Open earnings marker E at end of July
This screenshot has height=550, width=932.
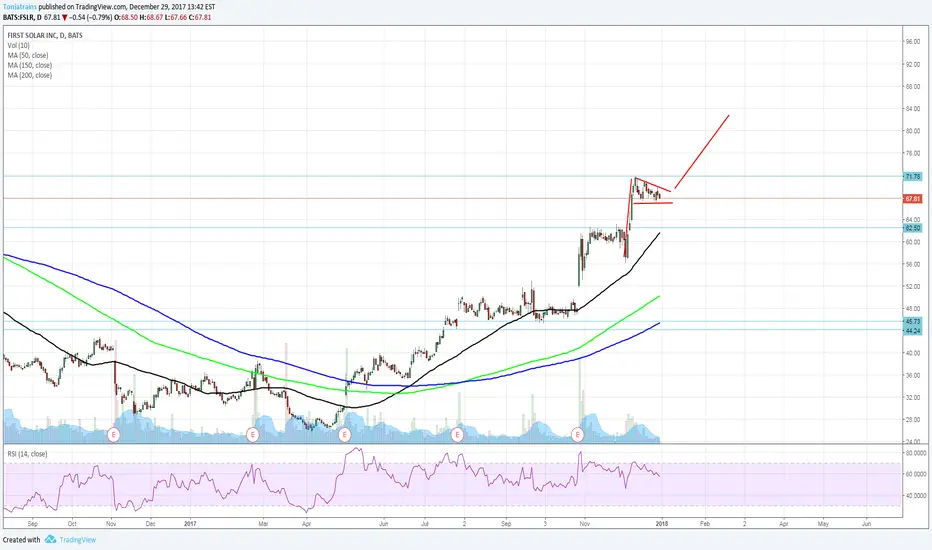tap(457, 435)
